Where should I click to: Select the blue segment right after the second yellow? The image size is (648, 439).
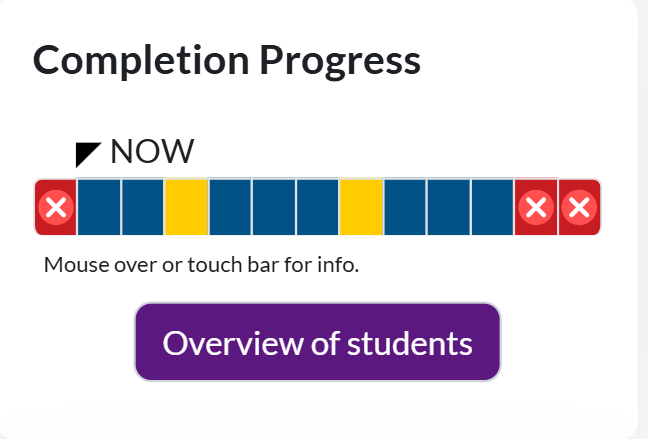click(x=405, y=208)
